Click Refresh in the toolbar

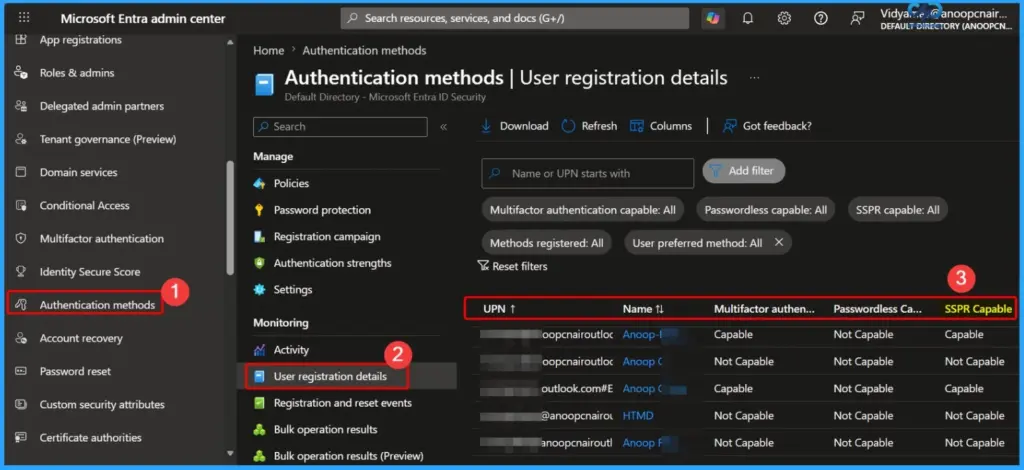[589, 126]
